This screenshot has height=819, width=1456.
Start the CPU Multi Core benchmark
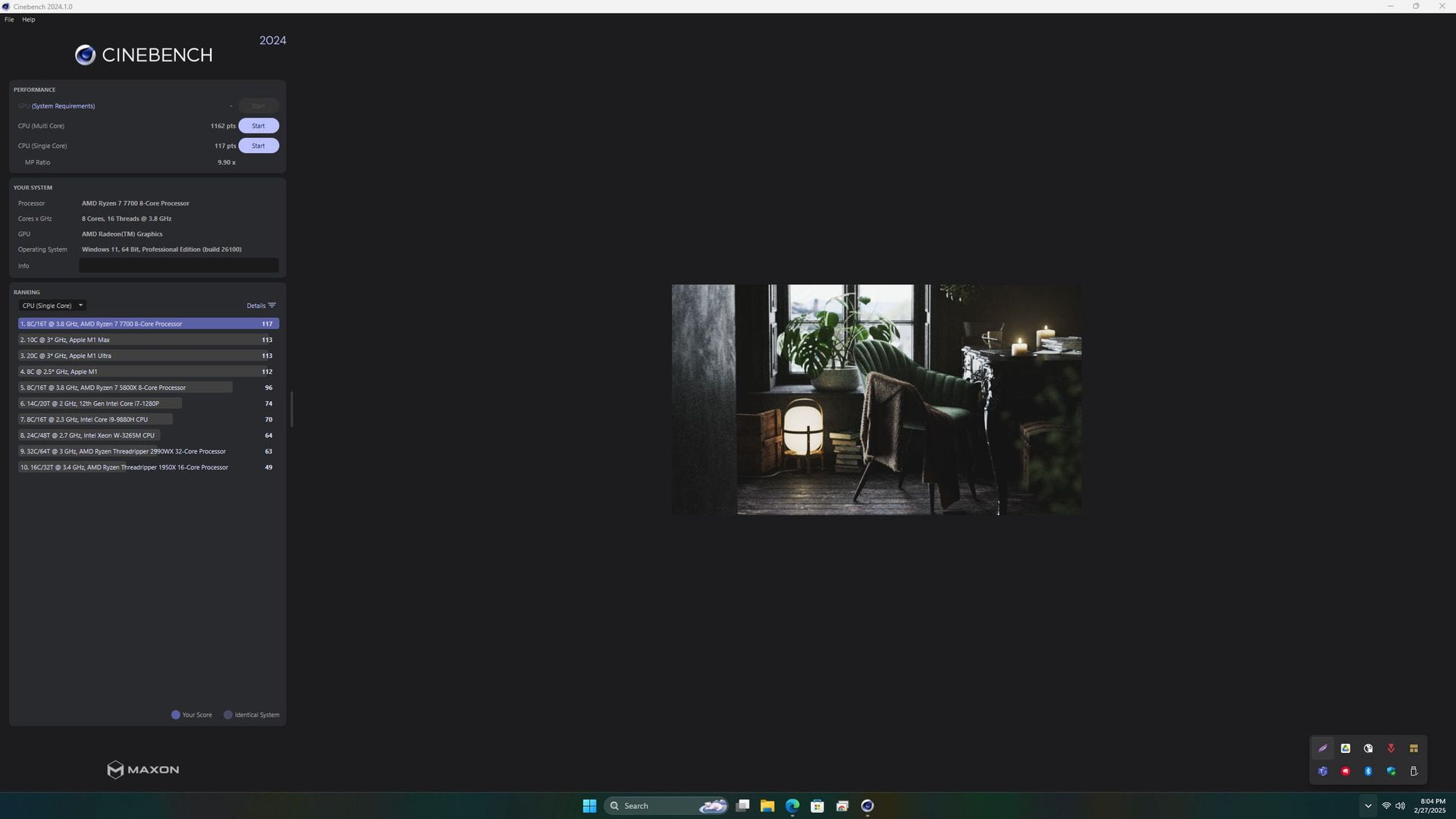259,126
